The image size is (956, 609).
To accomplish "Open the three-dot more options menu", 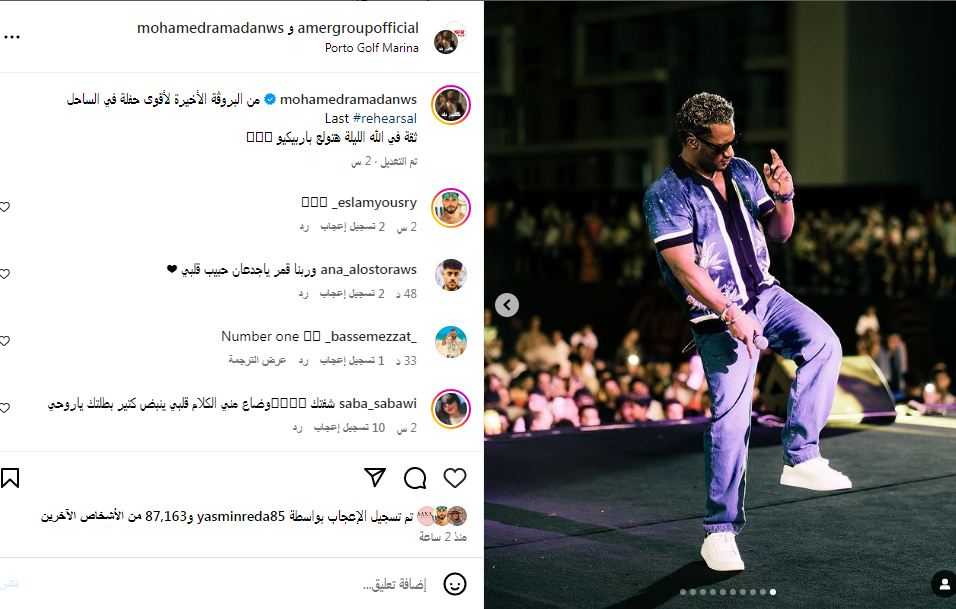I will 12,37.
